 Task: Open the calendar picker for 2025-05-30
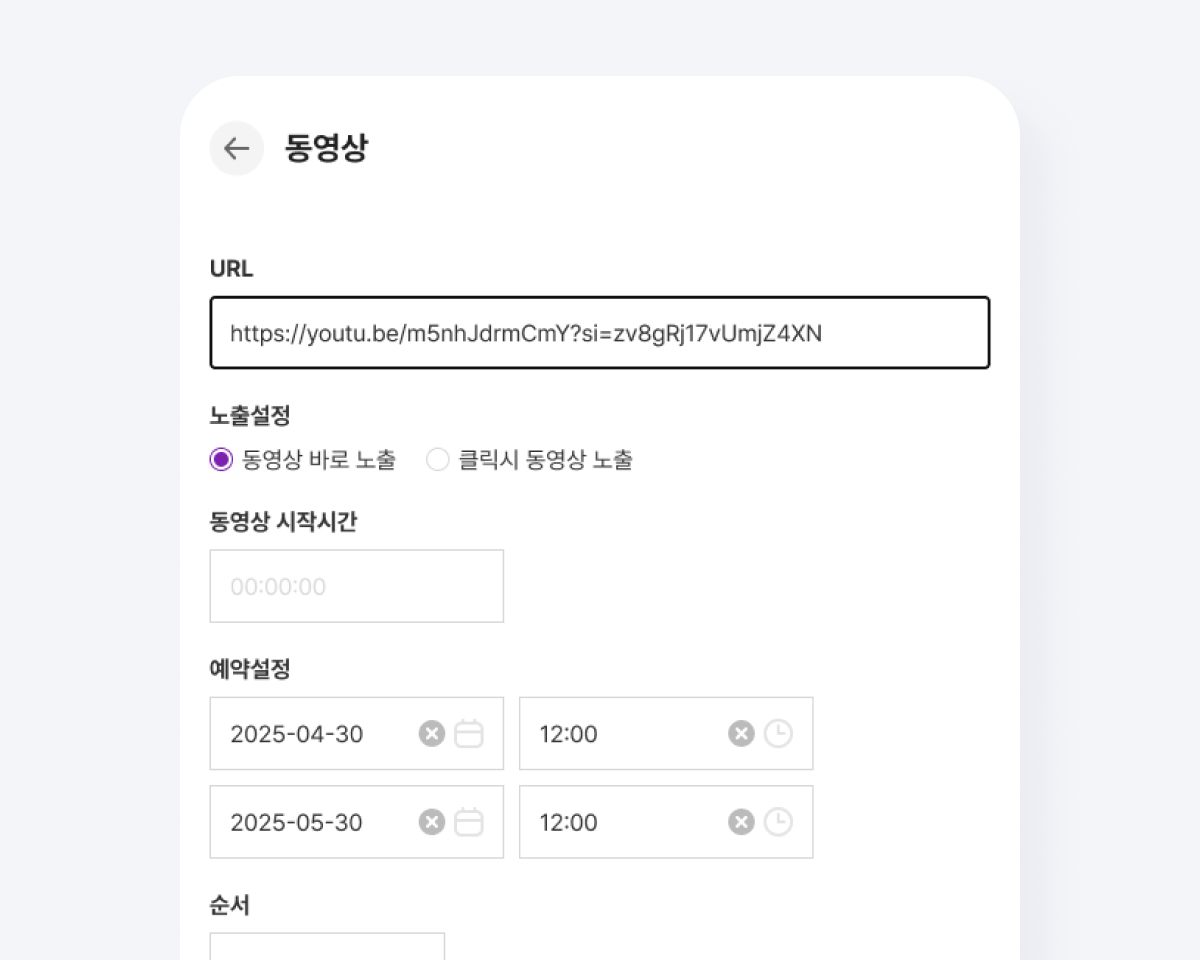click(x=469, y=822)
